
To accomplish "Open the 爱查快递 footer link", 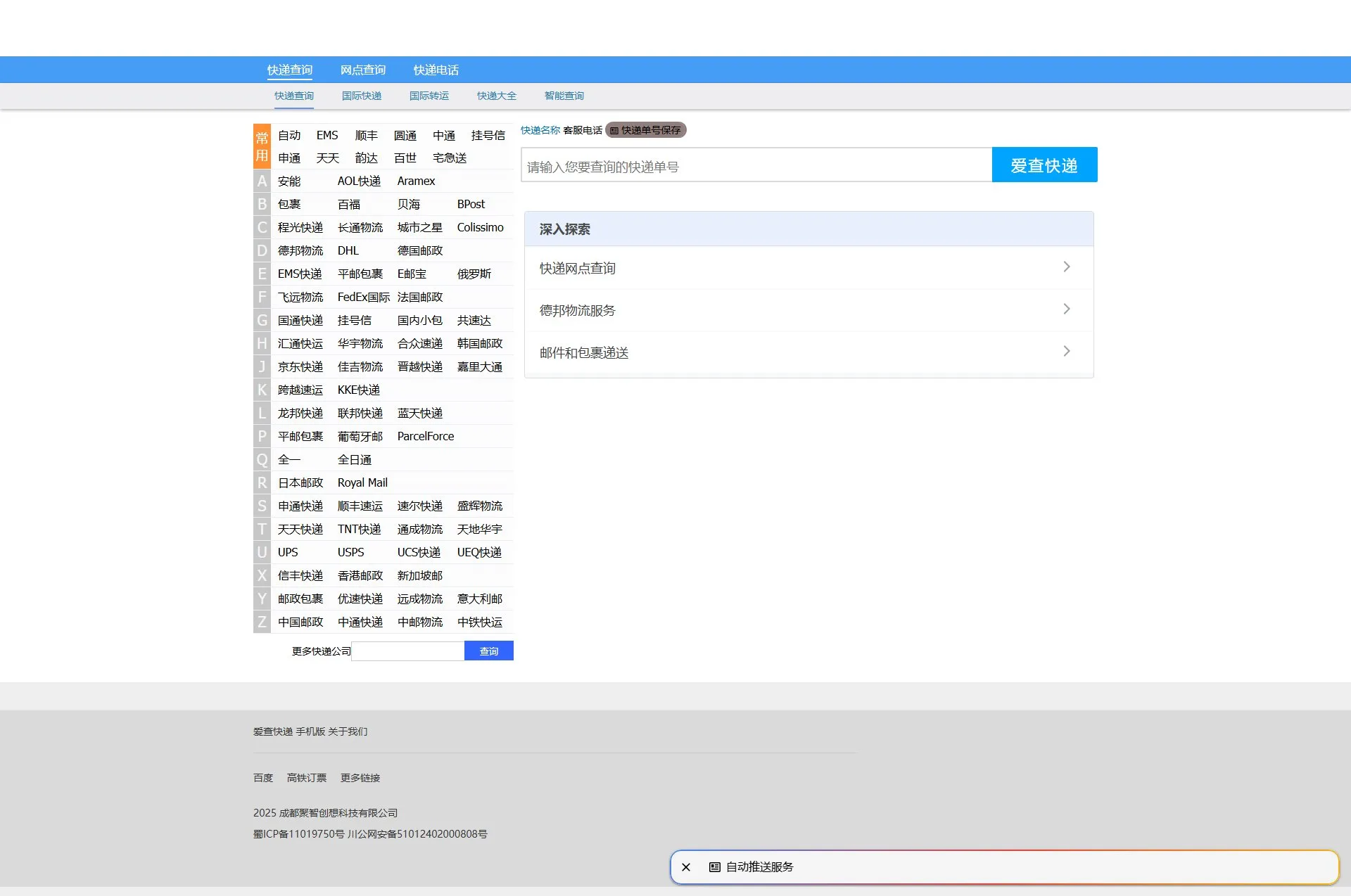I will click(273, 731).
